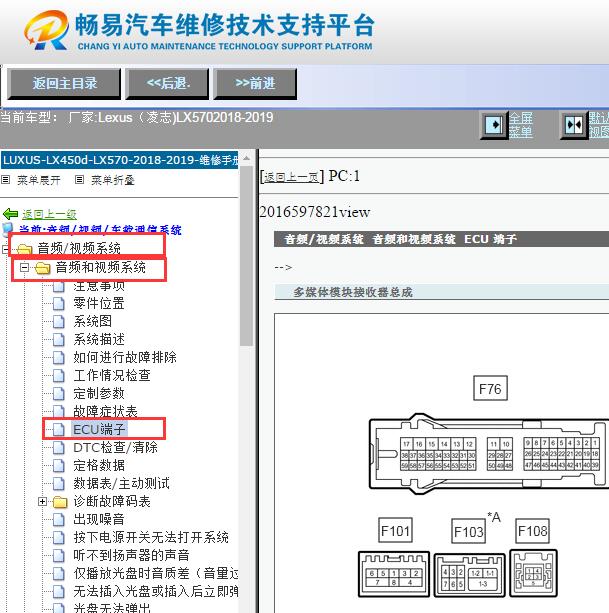Open 无法插入光盘或插入后立即弹 page
The image size is (609, 613).
pos(156,591)
